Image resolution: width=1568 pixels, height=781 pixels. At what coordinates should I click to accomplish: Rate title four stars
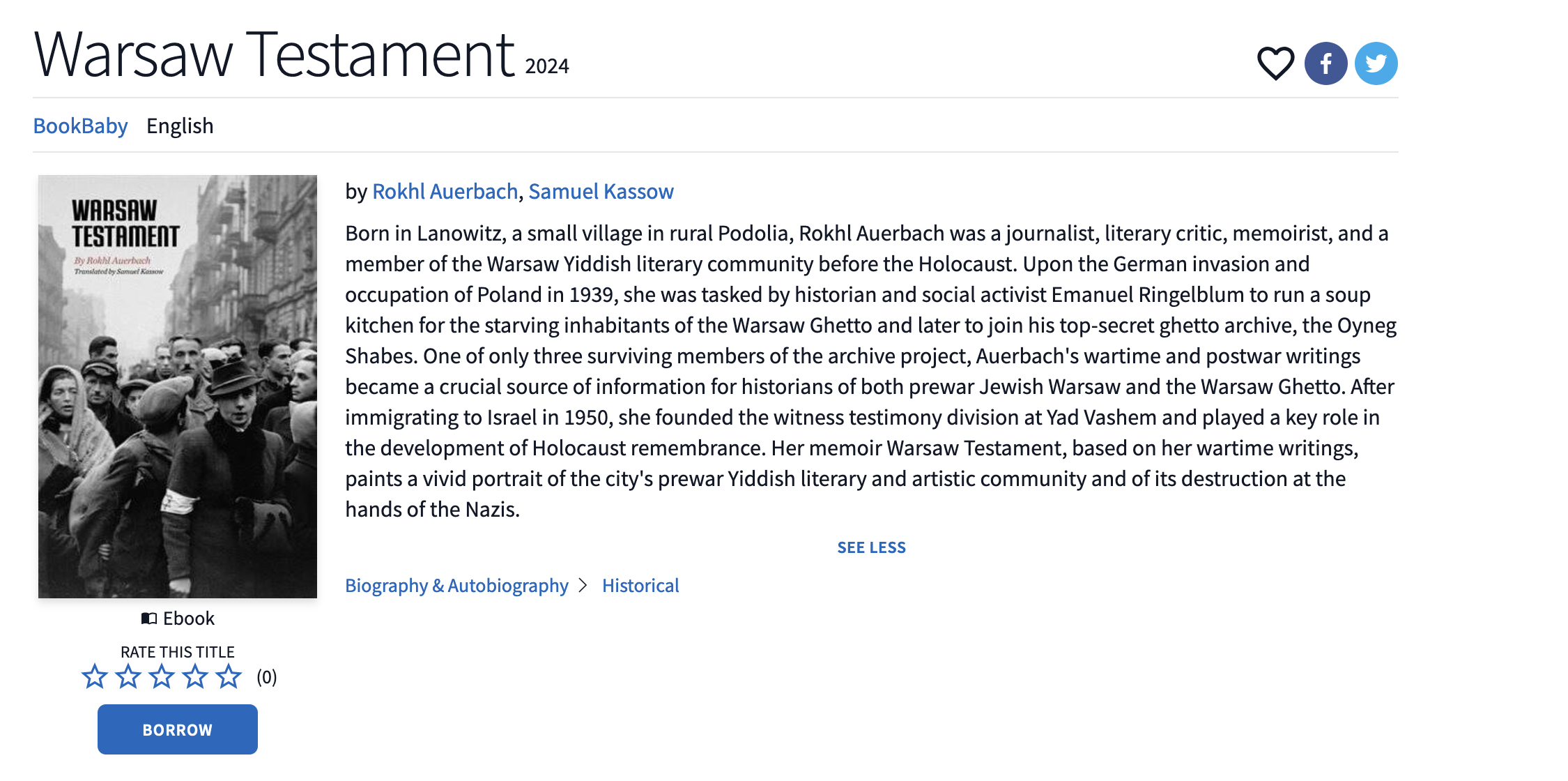click(x=195, y=676)
